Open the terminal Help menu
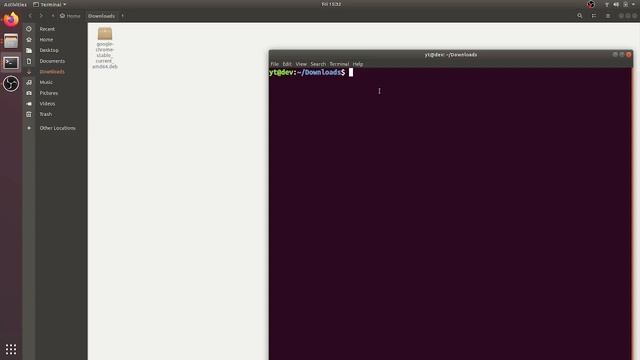Screen dimensions: 640x360 click(x=358, y=64)
